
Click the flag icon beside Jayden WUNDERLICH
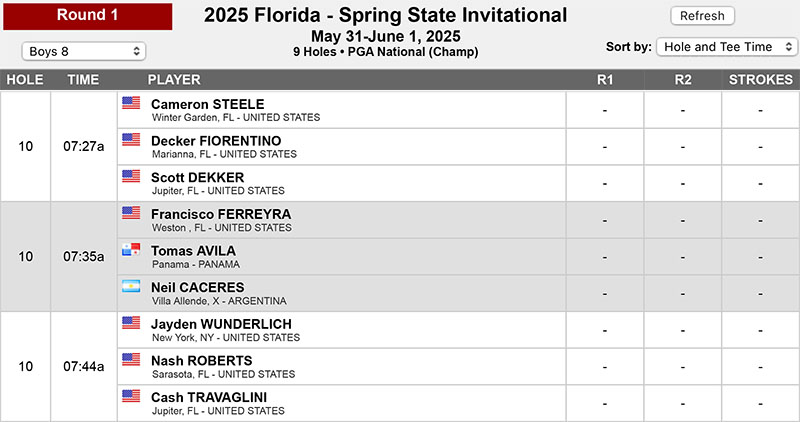click(131, 322)
